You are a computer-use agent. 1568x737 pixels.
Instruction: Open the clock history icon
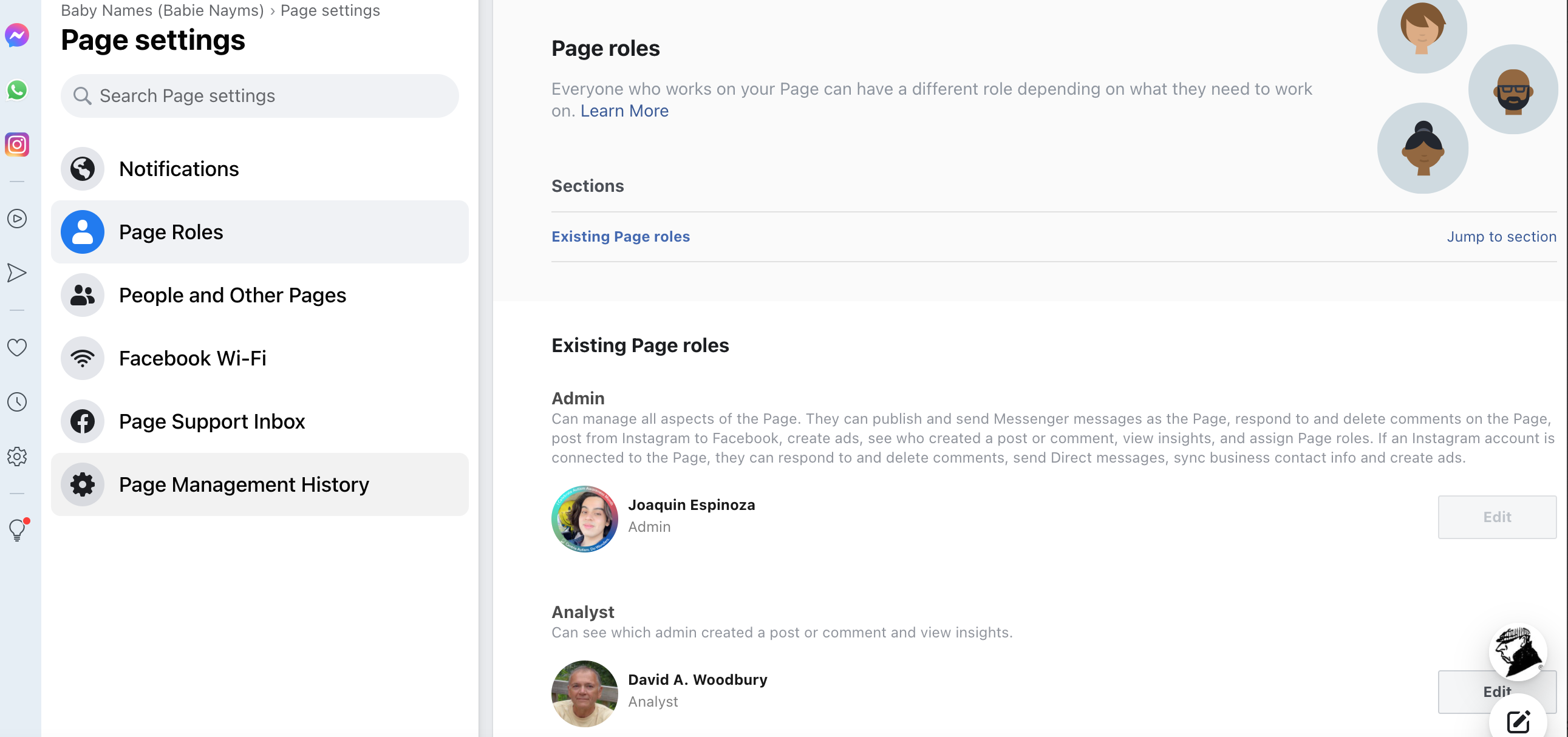17,402
